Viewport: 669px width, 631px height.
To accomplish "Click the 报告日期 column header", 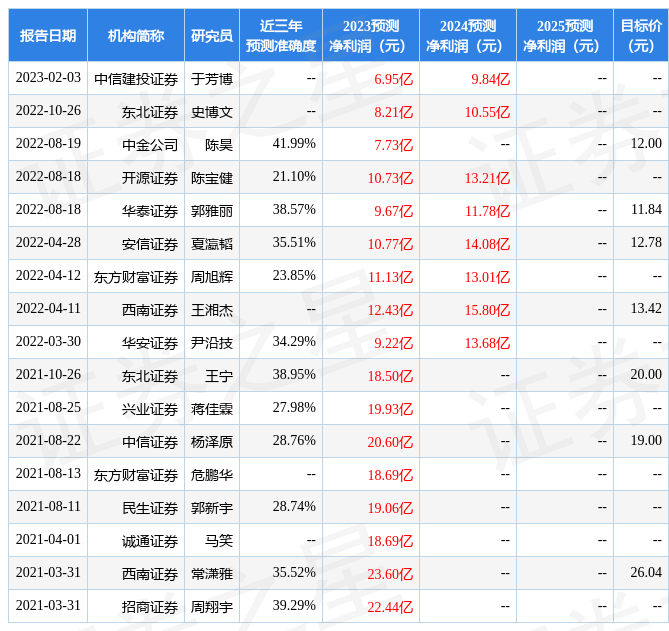I will pyautogui.click(x=48, y=35).
